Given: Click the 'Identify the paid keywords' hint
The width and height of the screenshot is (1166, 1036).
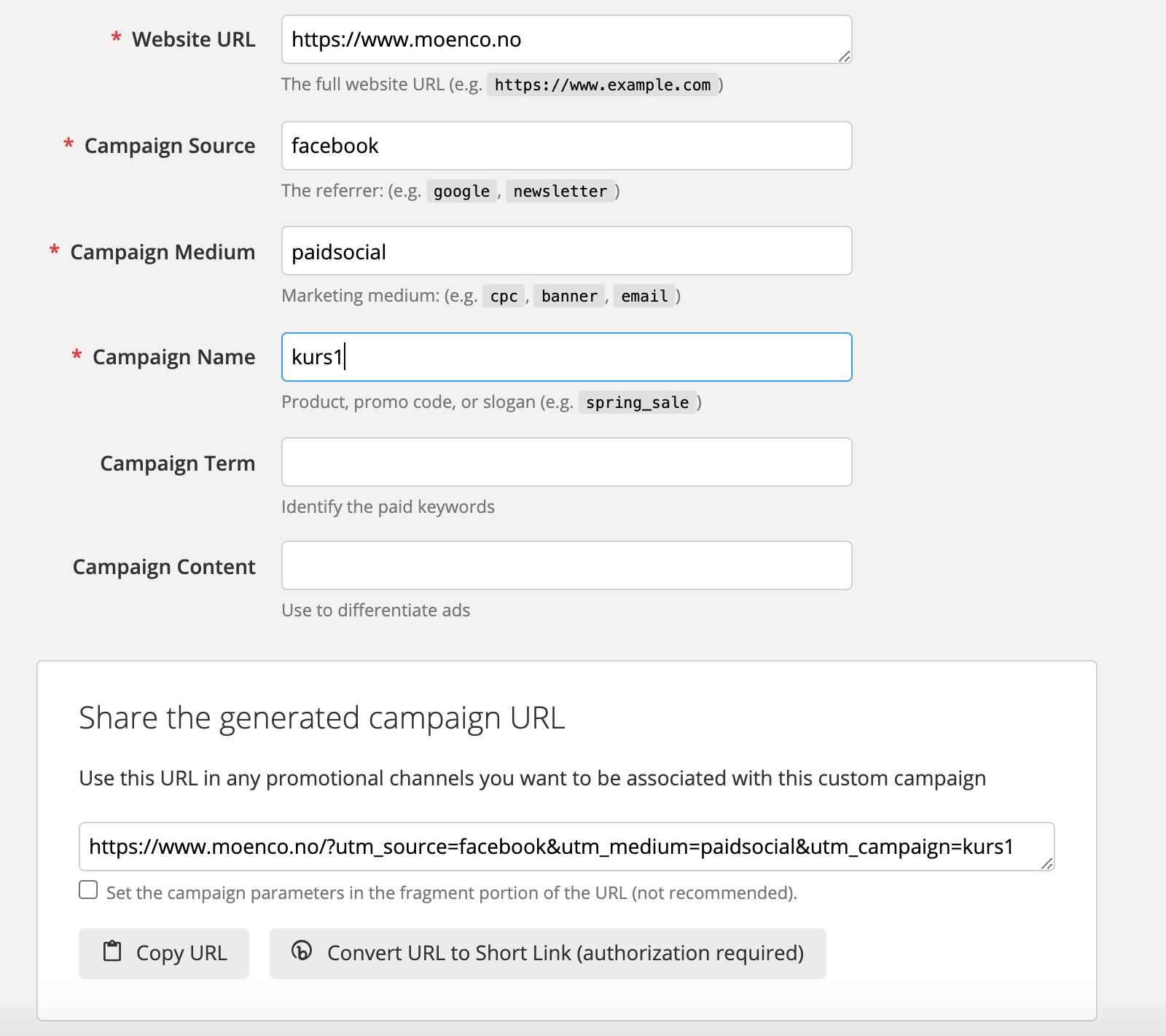Looking at the screenshot, I should pos(388,507).
